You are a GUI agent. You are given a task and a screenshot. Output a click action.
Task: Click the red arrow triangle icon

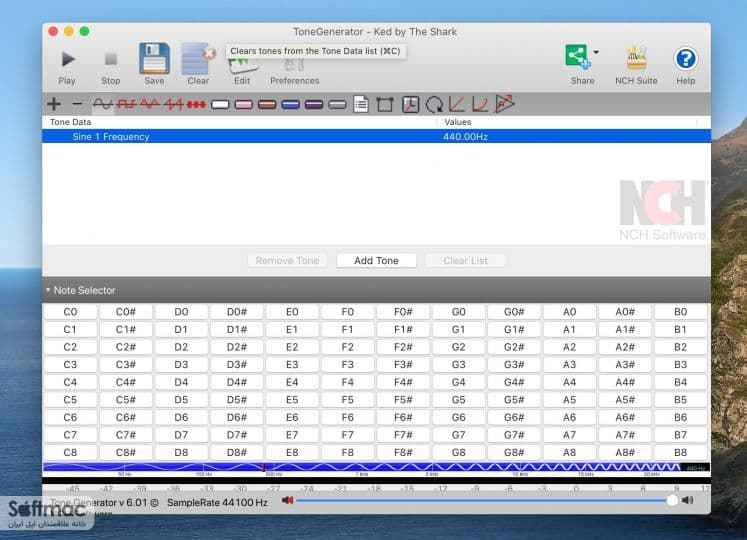(505, 103)
